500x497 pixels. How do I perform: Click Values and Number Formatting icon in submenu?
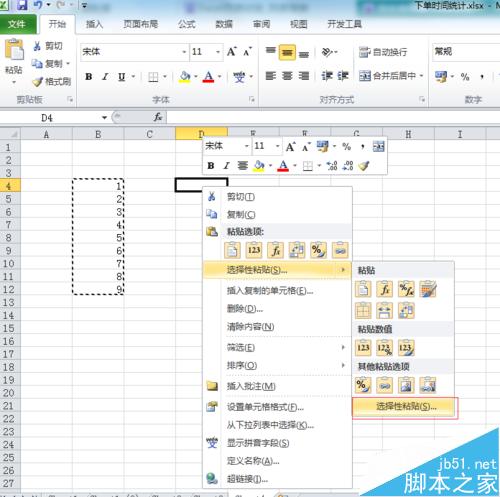(x=384, y=348)
